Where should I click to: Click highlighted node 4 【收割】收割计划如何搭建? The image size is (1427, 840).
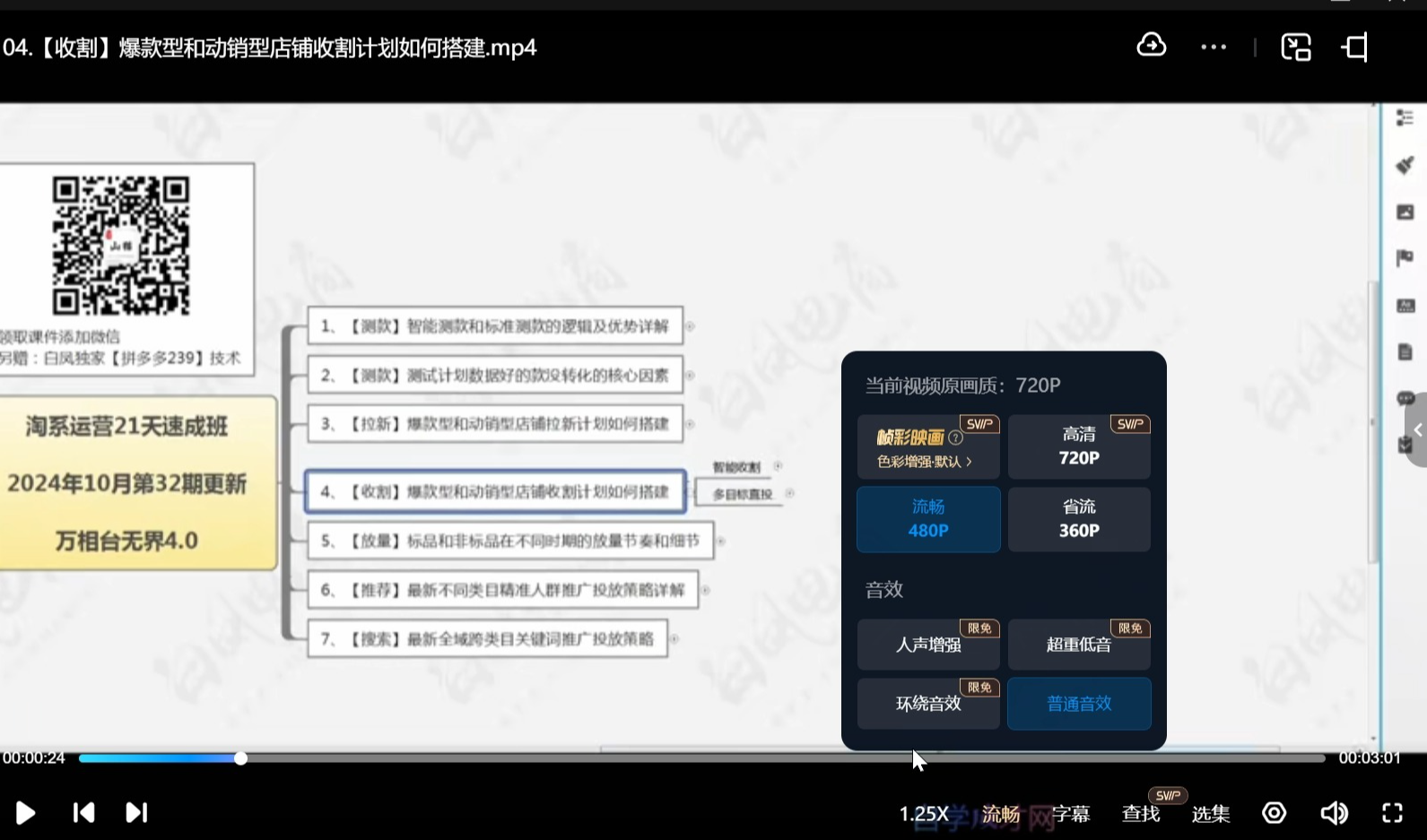(x=496, y=491)
